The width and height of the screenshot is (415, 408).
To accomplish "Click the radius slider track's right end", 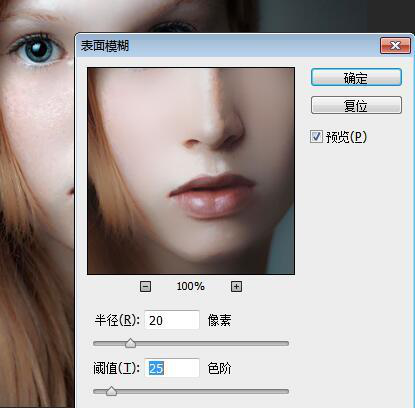I will point(285,343).
